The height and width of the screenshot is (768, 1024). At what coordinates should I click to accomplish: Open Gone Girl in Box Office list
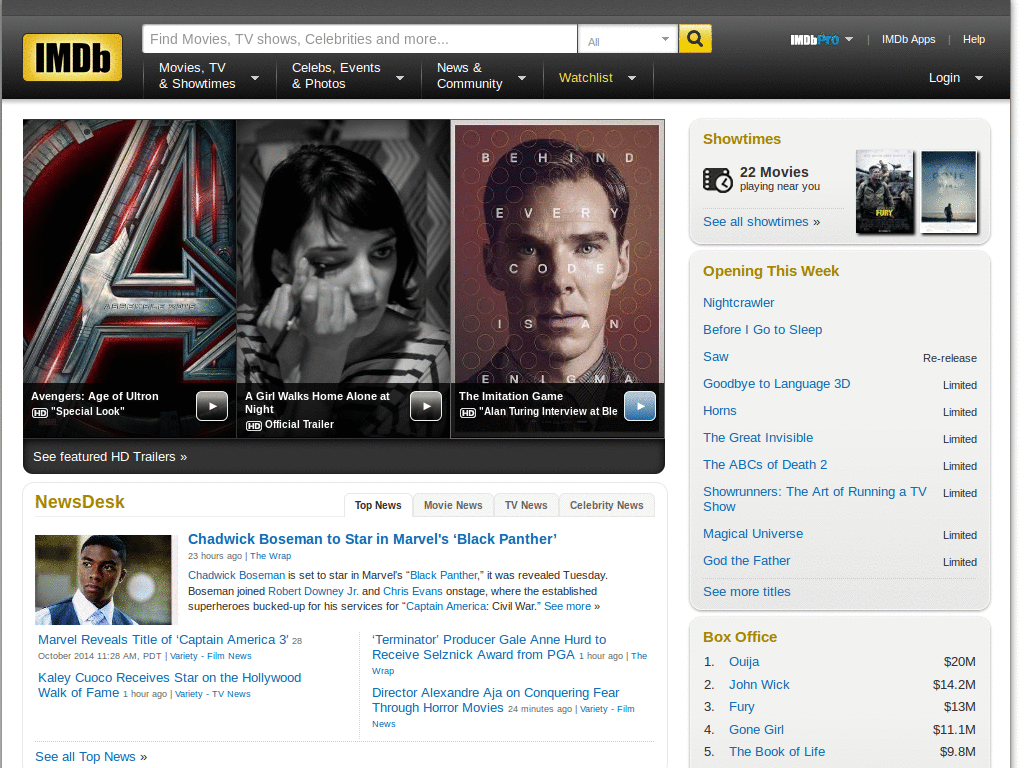(x=756, y=730)
